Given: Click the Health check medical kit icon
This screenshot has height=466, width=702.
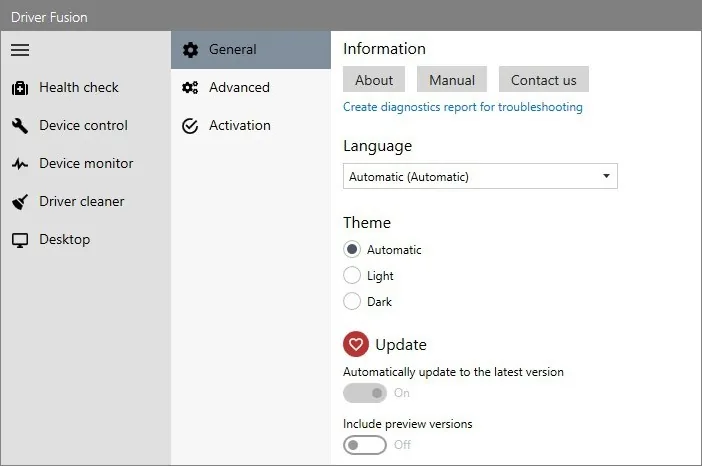Looking at the screenshot, I should click(x=20, y=88).
